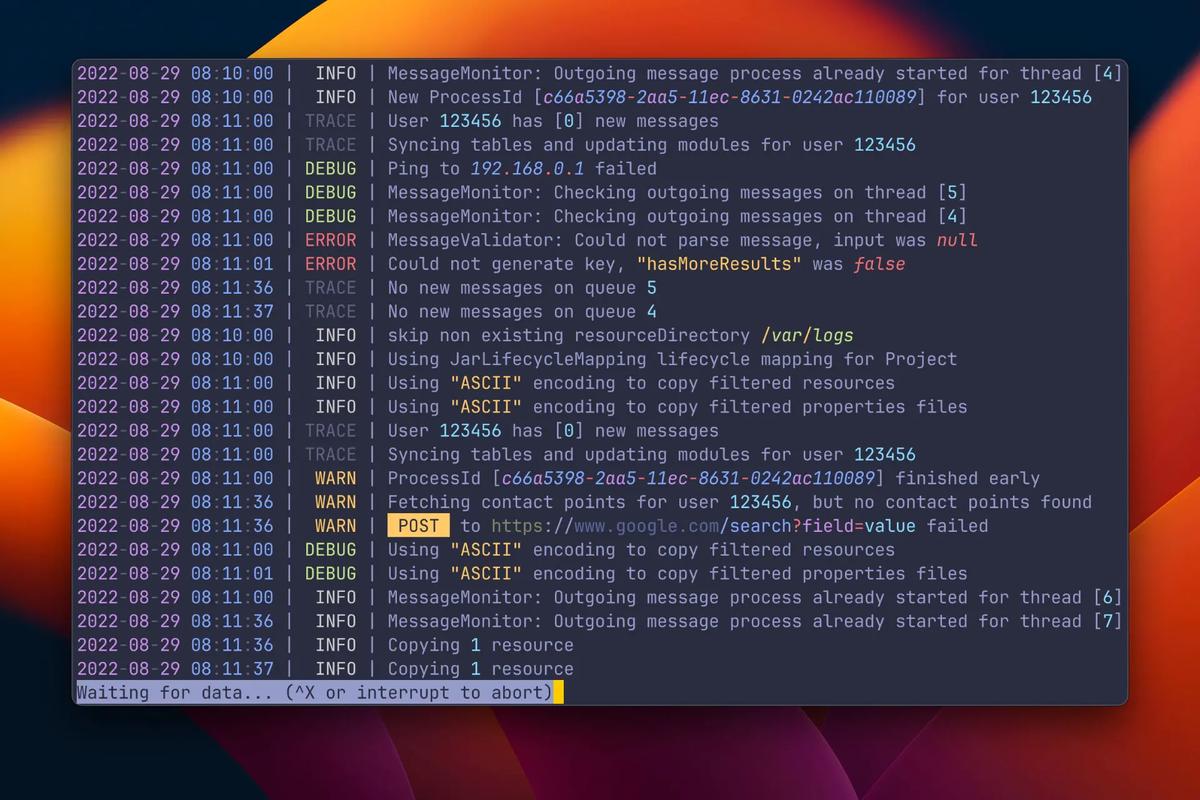Click the word JarLifecycleMapping

coord(546,359)
